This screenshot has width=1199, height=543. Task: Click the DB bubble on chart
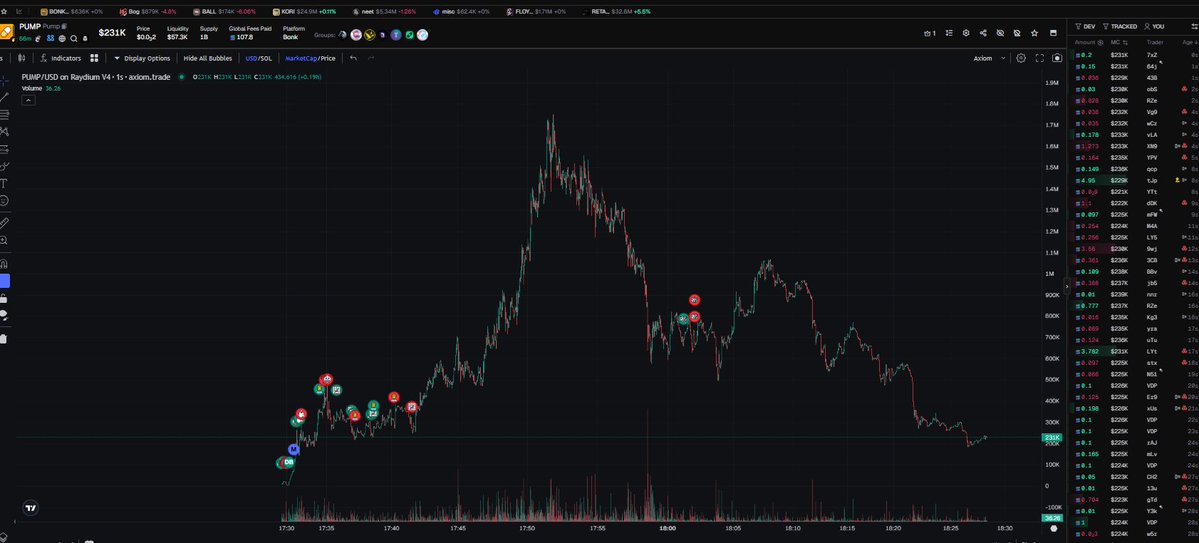[289, 463]
